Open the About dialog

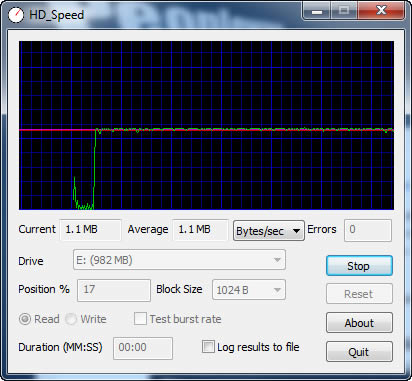pyautogui.click(x=359, y=323)
